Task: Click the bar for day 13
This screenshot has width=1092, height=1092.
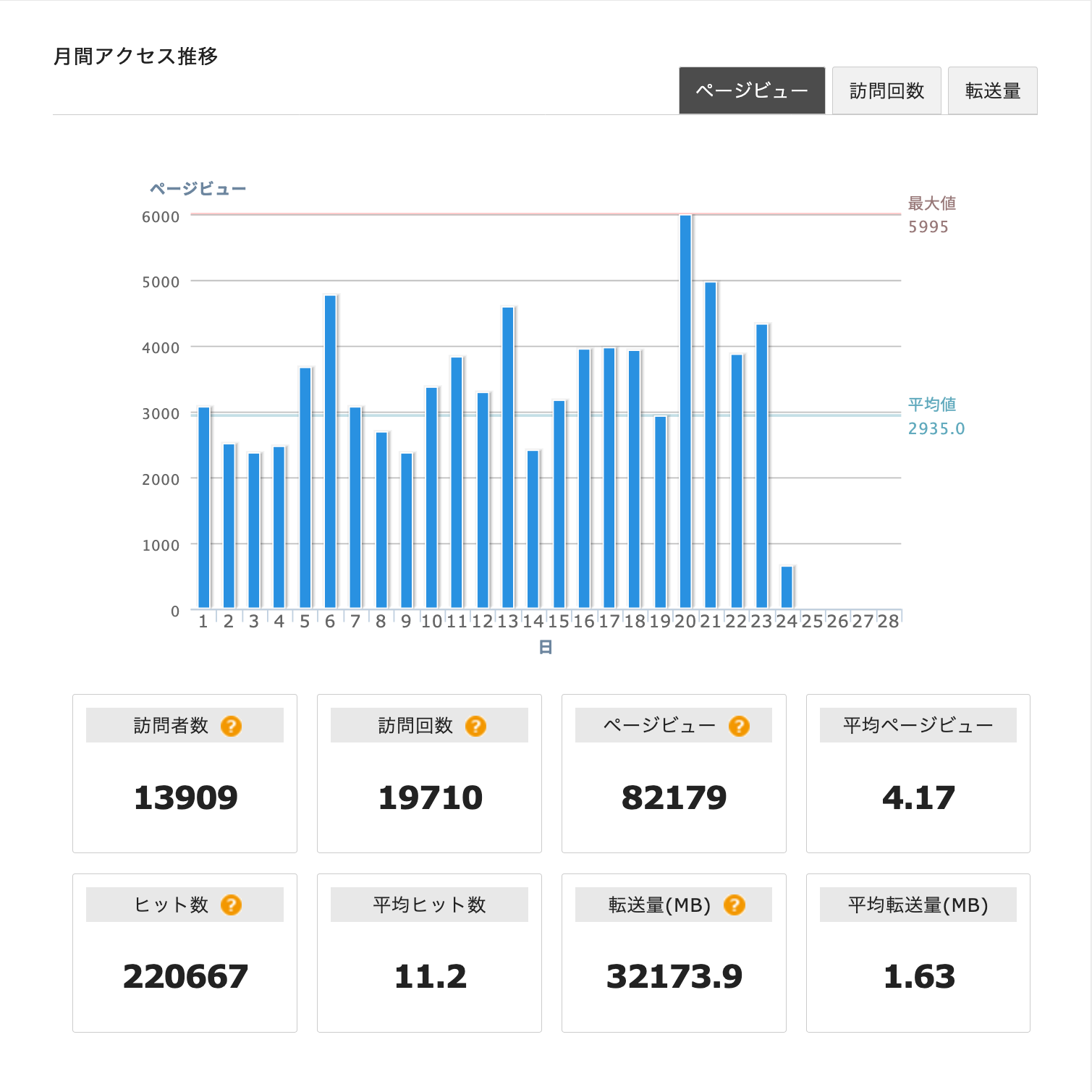Action: click(x=508, y=457)
